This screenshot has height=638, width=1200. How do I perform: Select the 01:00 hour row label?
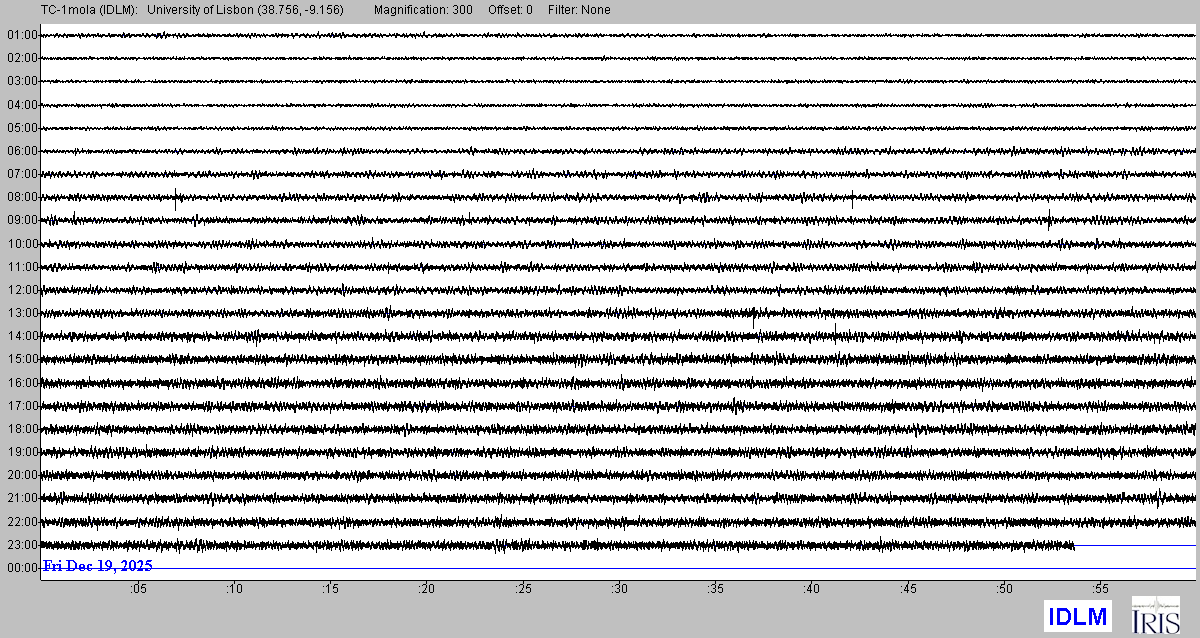[21, 35]
